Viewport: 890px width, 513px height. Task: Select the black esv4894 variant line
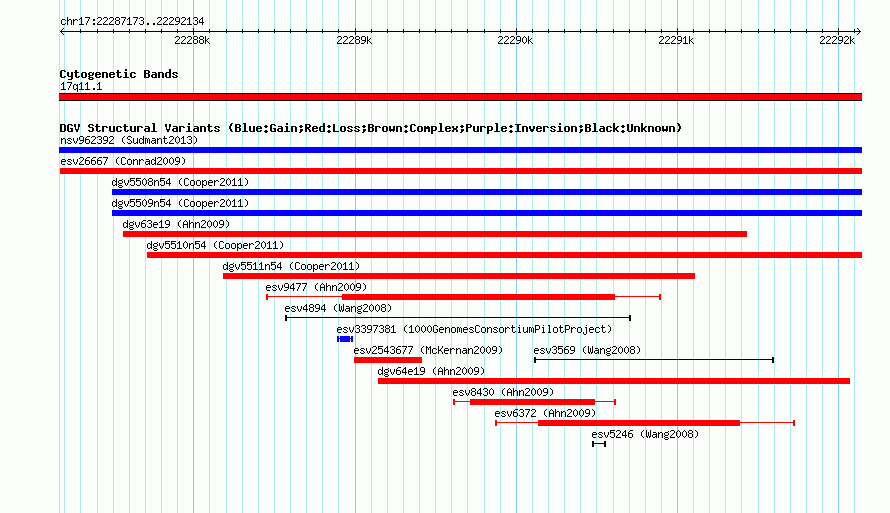click(458, 318)
